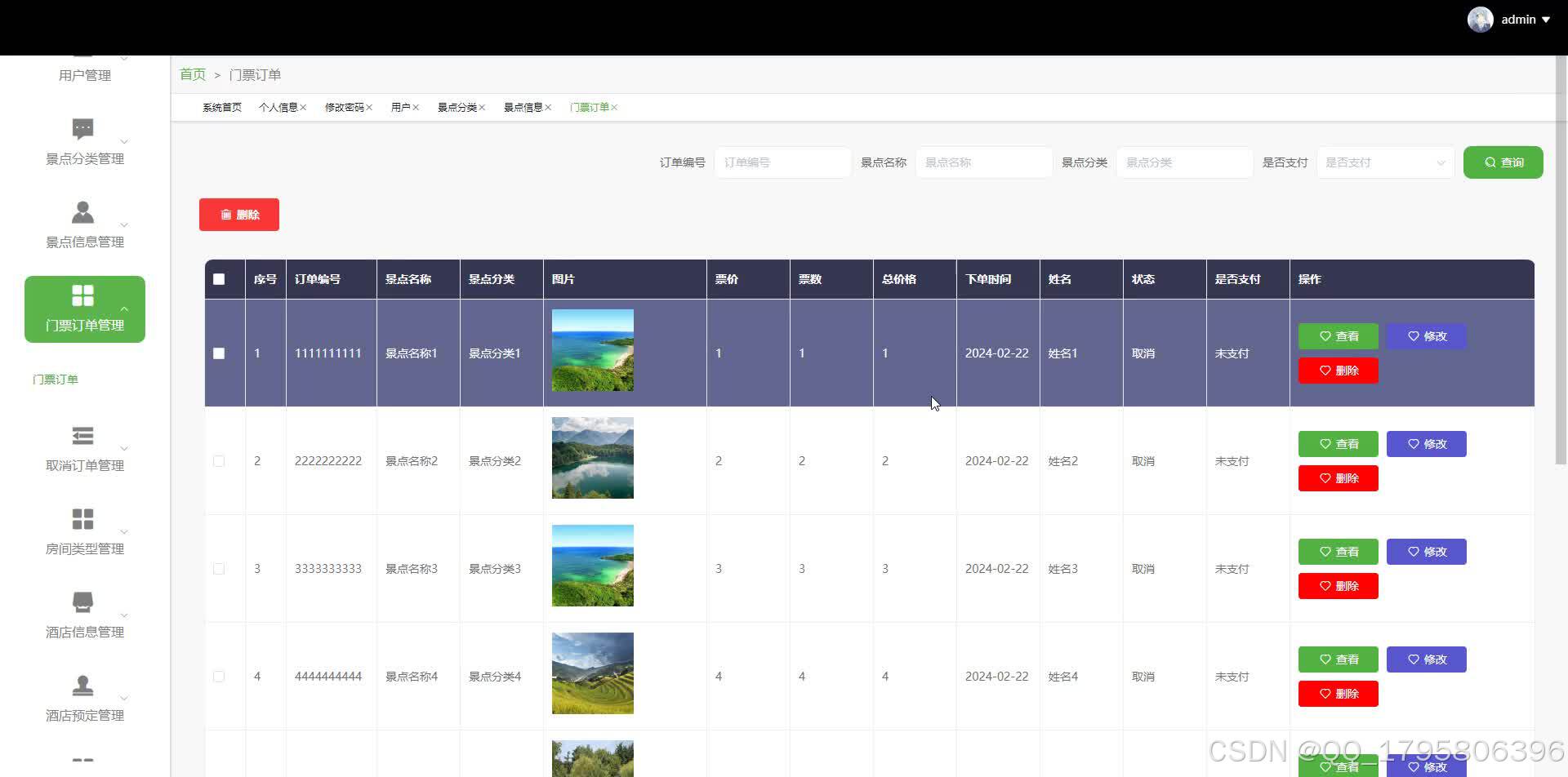The width and height of the screenshot is (1568, 777).
Task: Click 查看 for order 4444444444
Action: (1339, 659)
